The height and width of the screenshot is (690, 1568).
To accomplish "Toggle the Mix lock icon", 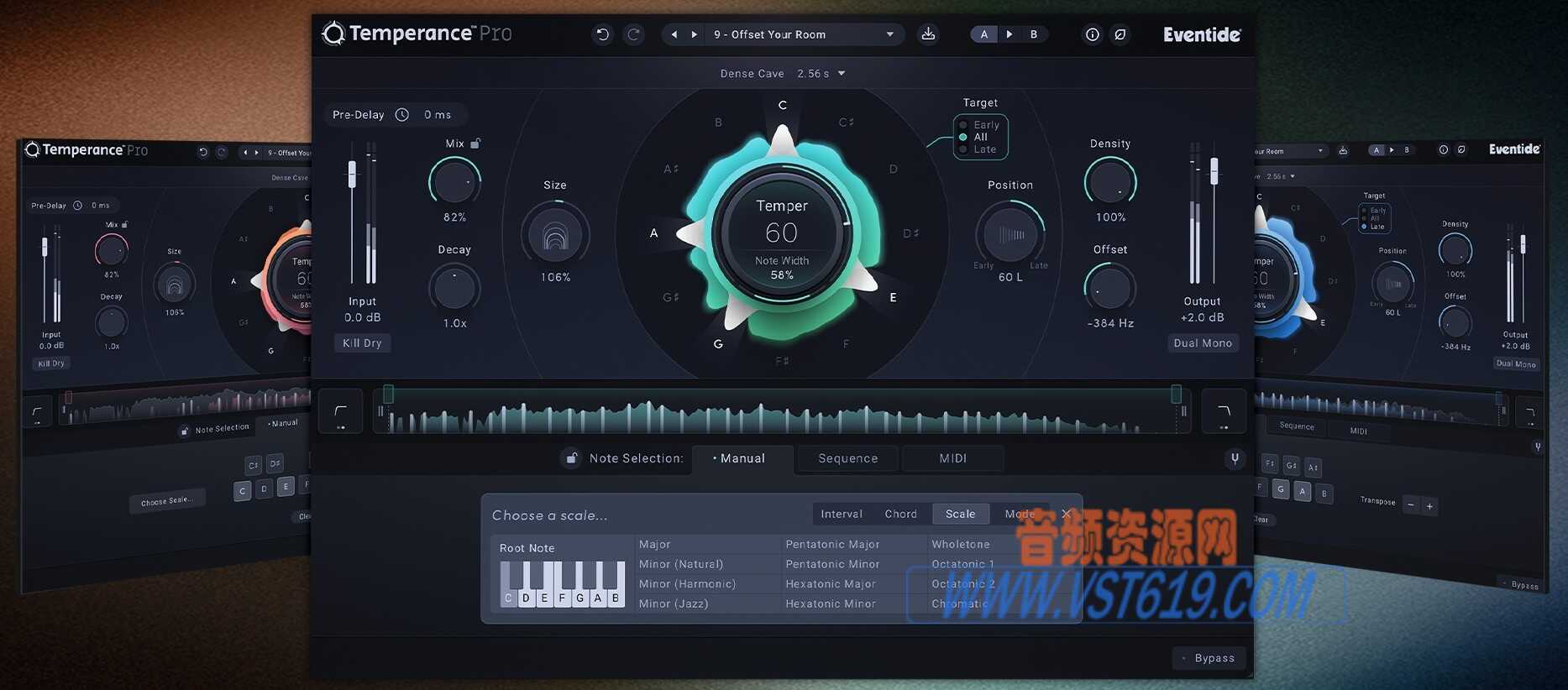I will (475, 144).
